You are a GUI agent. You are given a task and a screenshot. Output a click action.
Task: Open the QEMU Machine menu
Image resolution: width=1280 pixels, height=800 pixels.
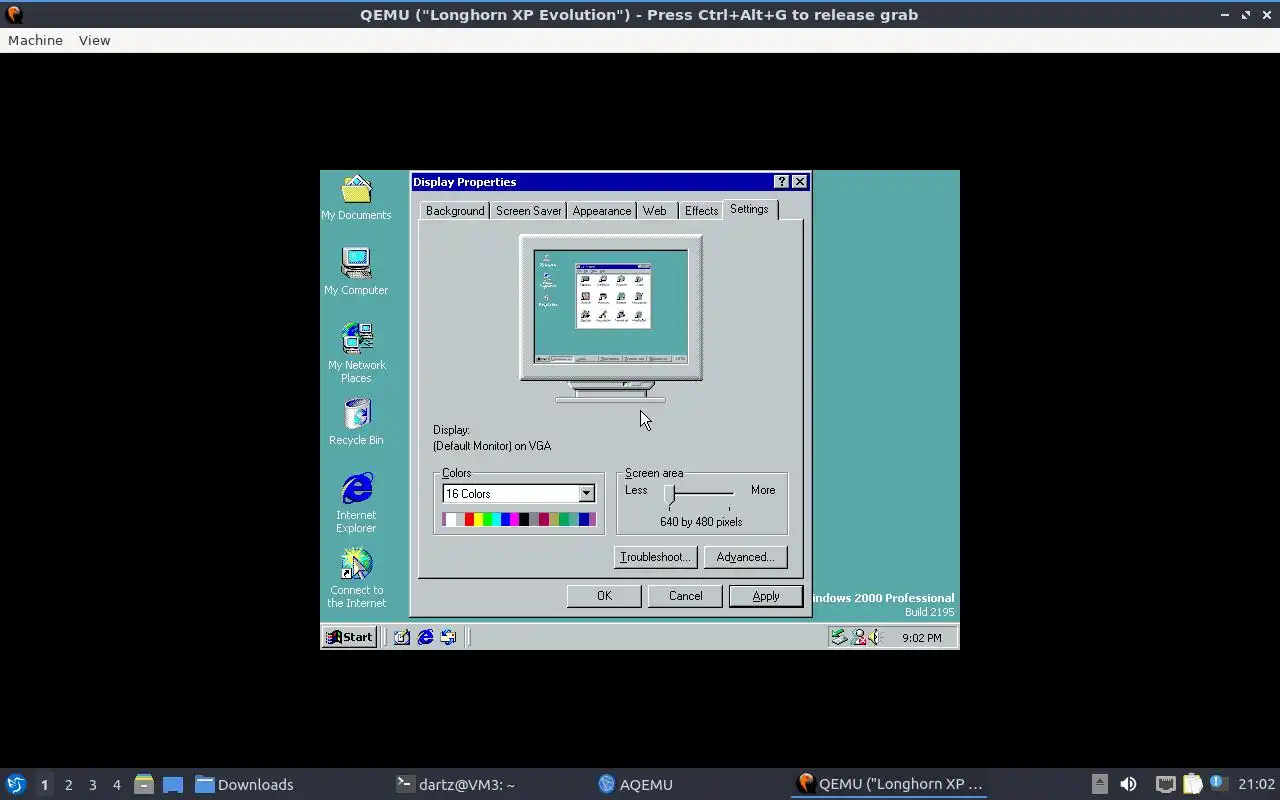point(35,40)
